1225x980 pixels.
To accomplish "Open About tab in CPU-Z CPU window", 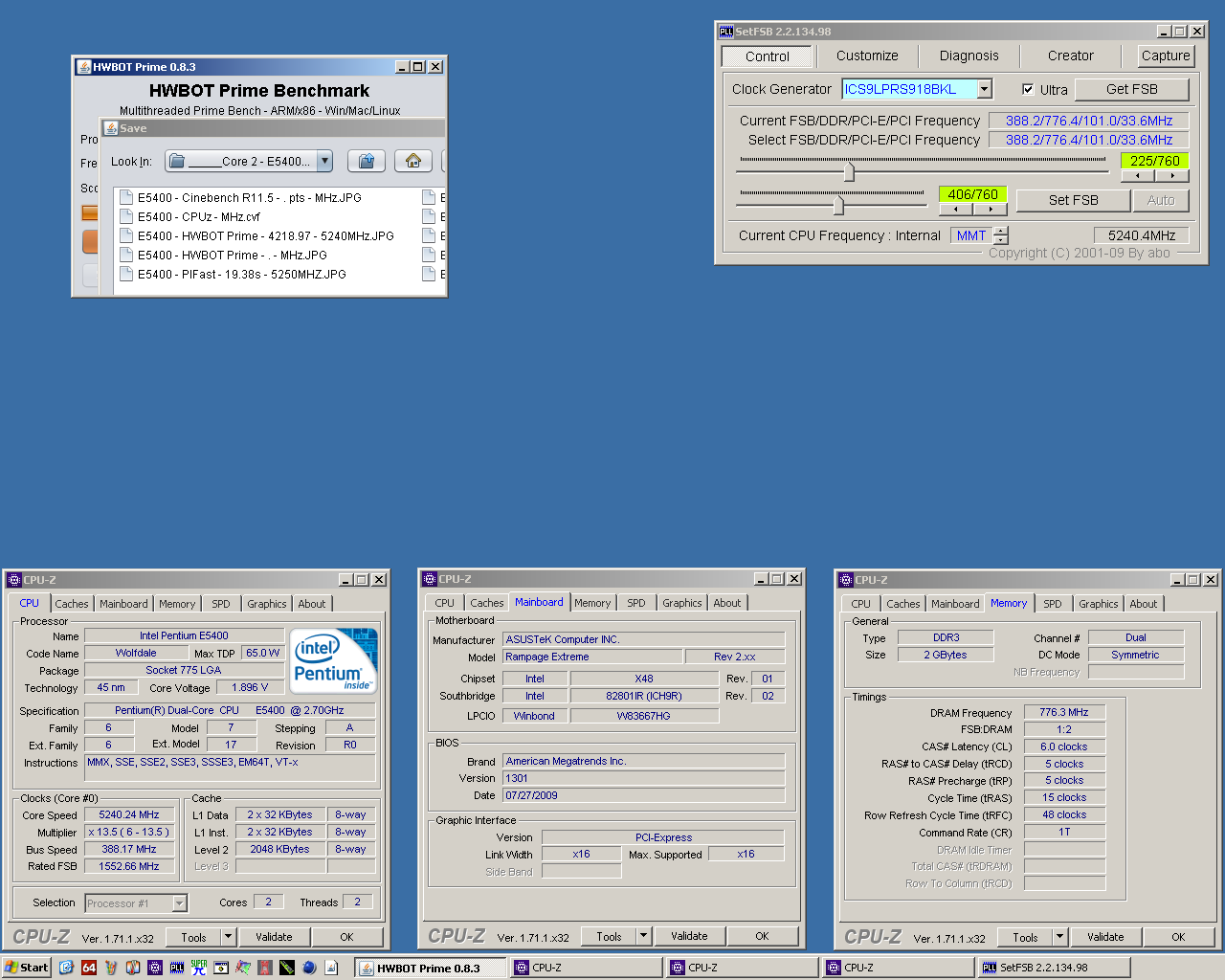I will [311, 604].
